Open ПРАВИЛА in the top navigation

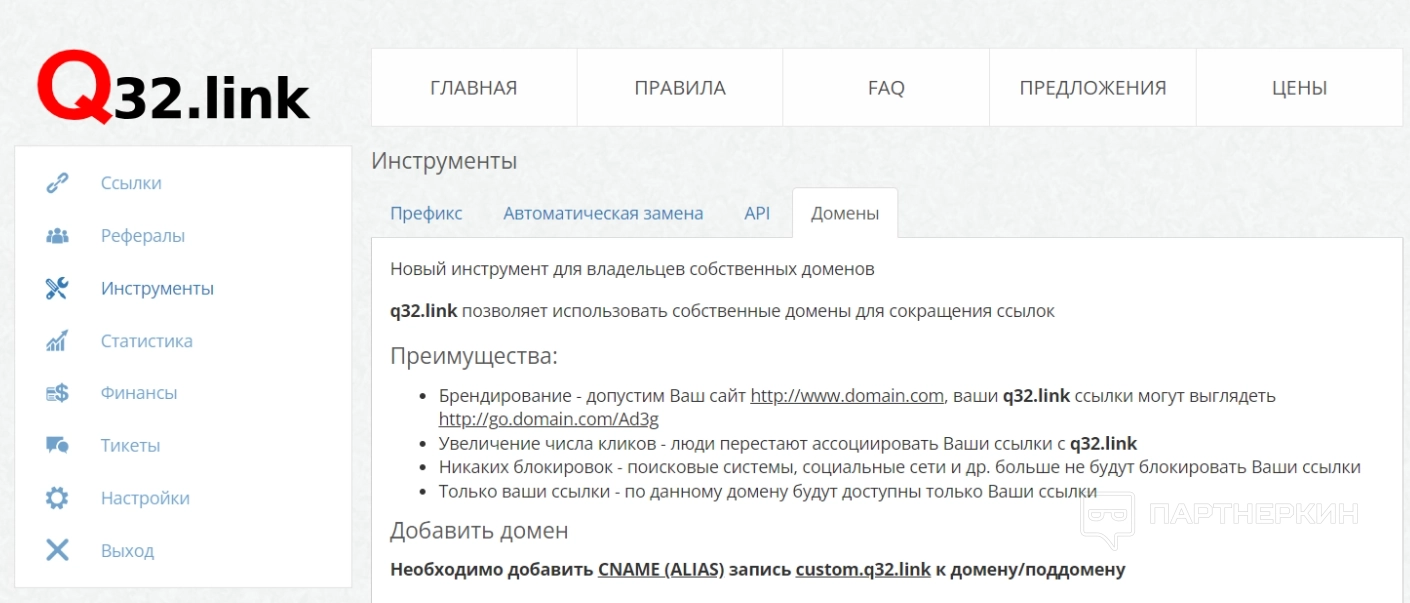[x=680, y=87]
